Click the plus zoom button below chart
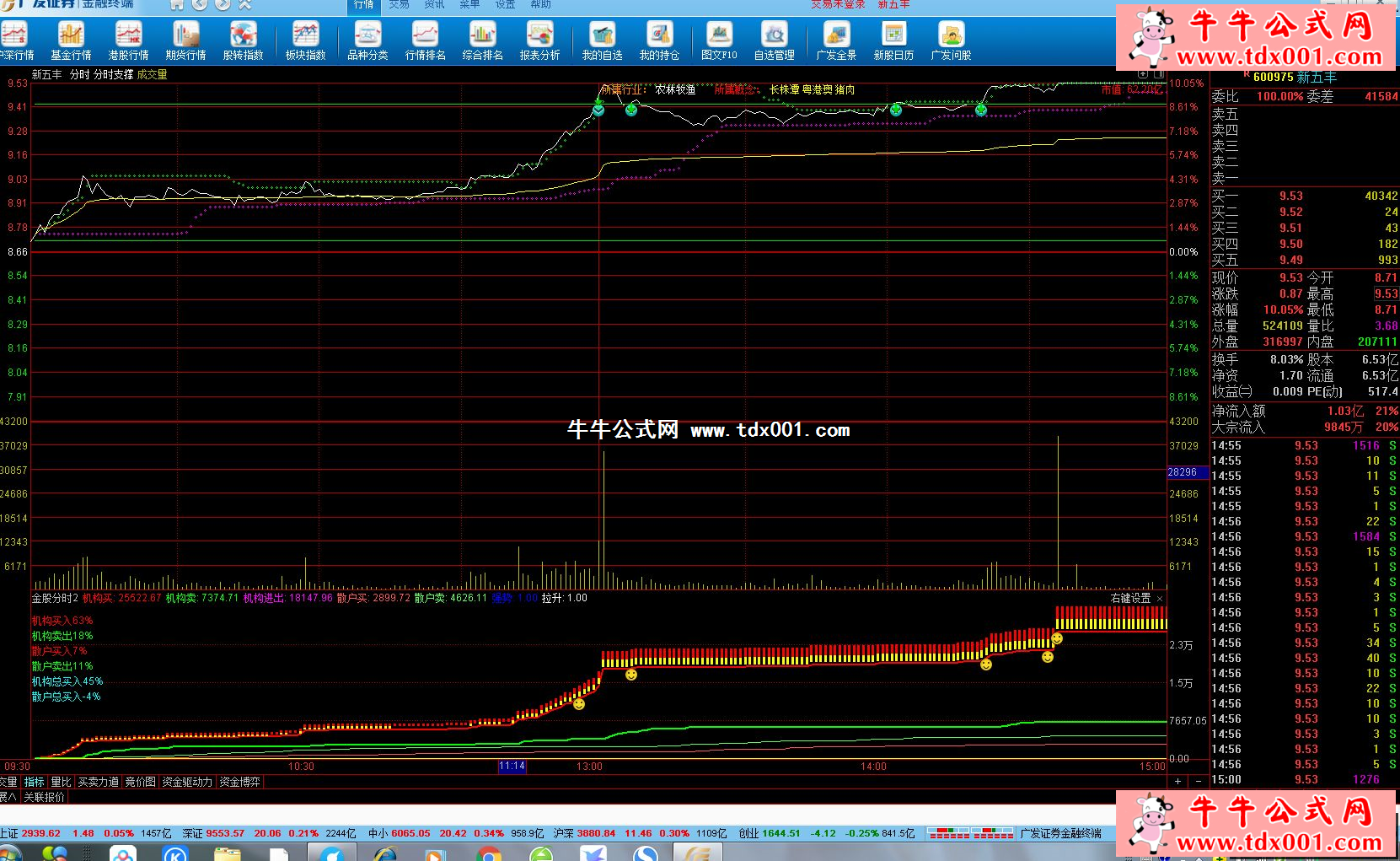The width and height of the screenshot is (1400, 861). (1178, 782)
